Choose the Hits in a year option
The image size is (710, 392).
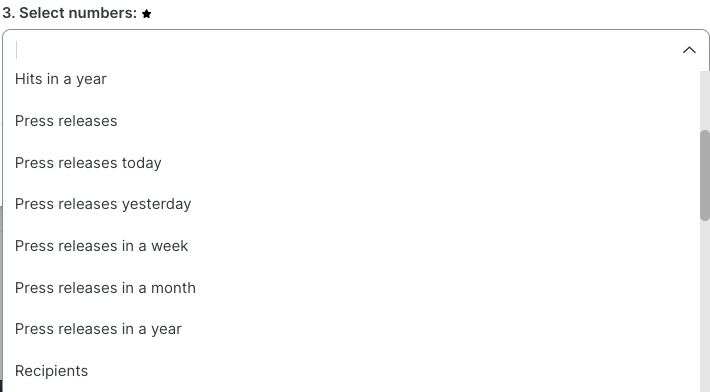(351, 79)
